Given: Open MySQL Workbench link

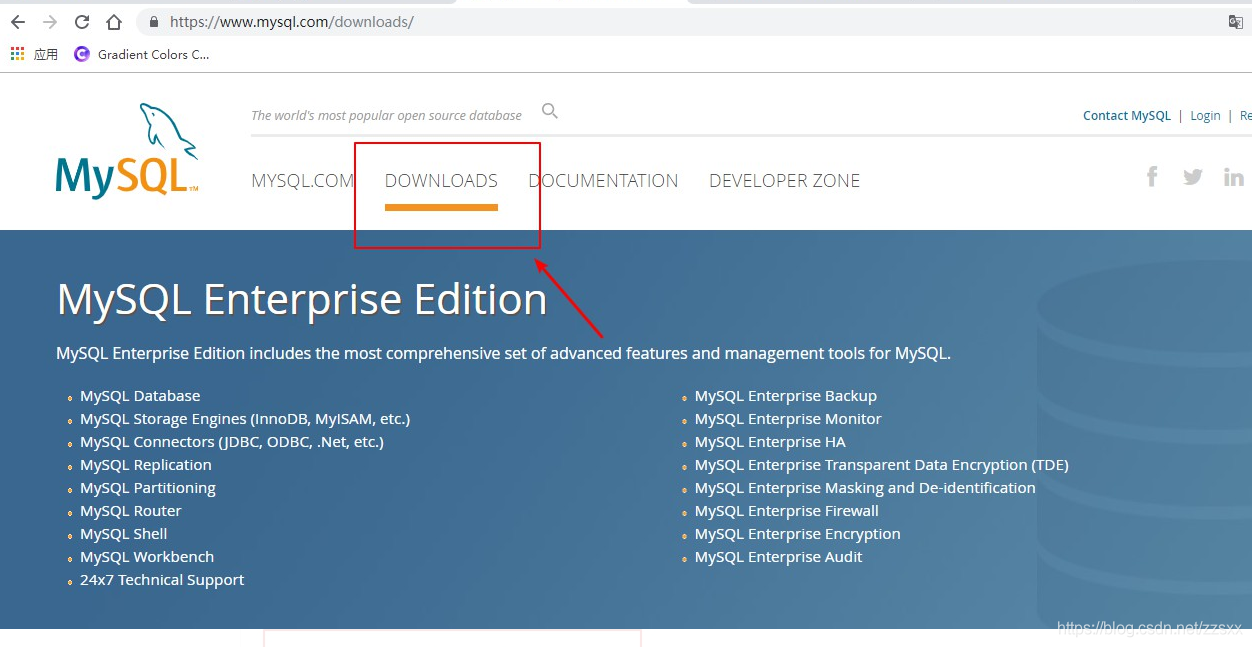Looking at the screenshot, I should coord(147,557).
